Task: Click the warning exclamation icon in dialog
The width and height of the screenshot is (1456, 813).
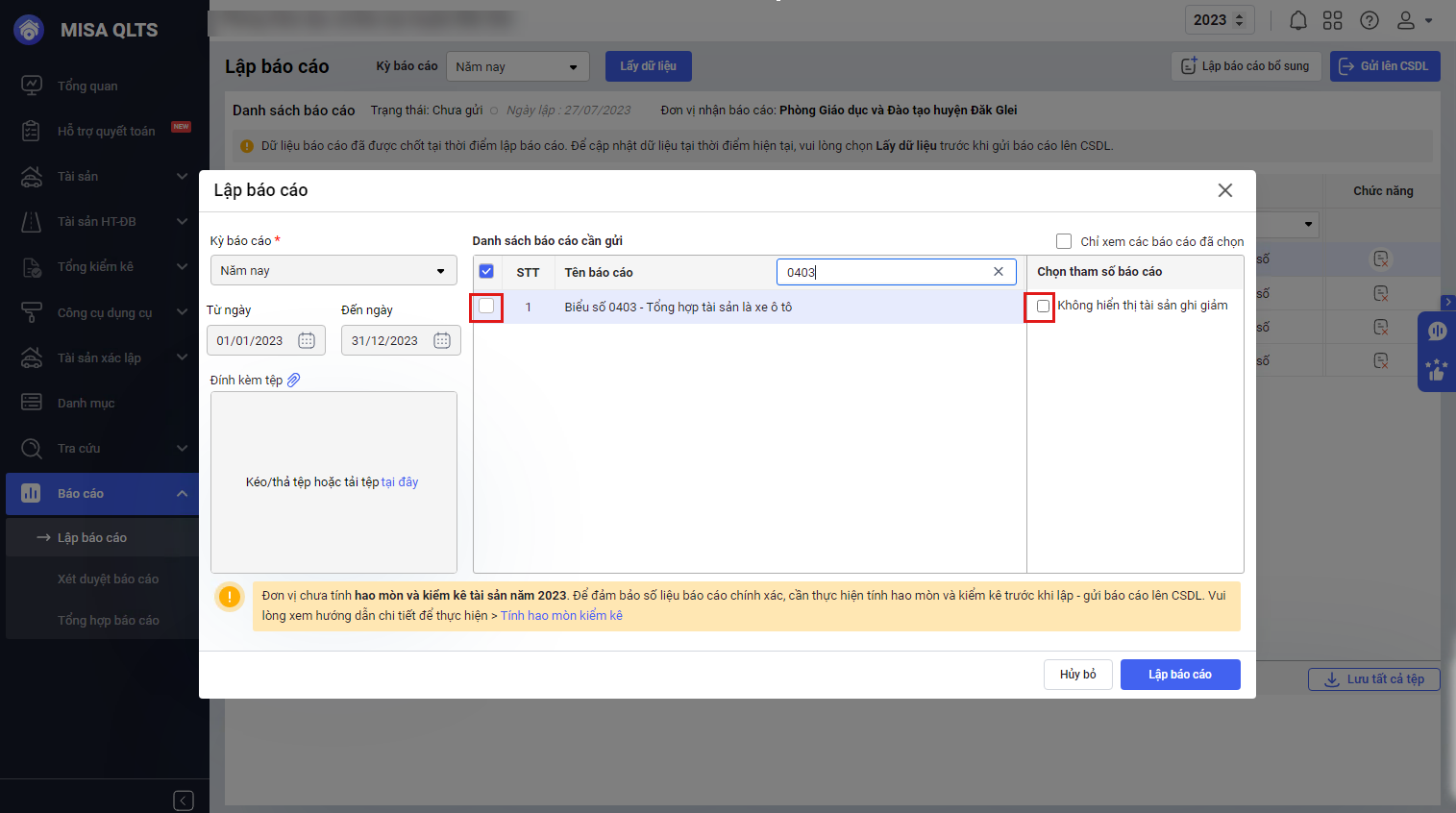Action: pyautogui.click(x=231, y=597)
